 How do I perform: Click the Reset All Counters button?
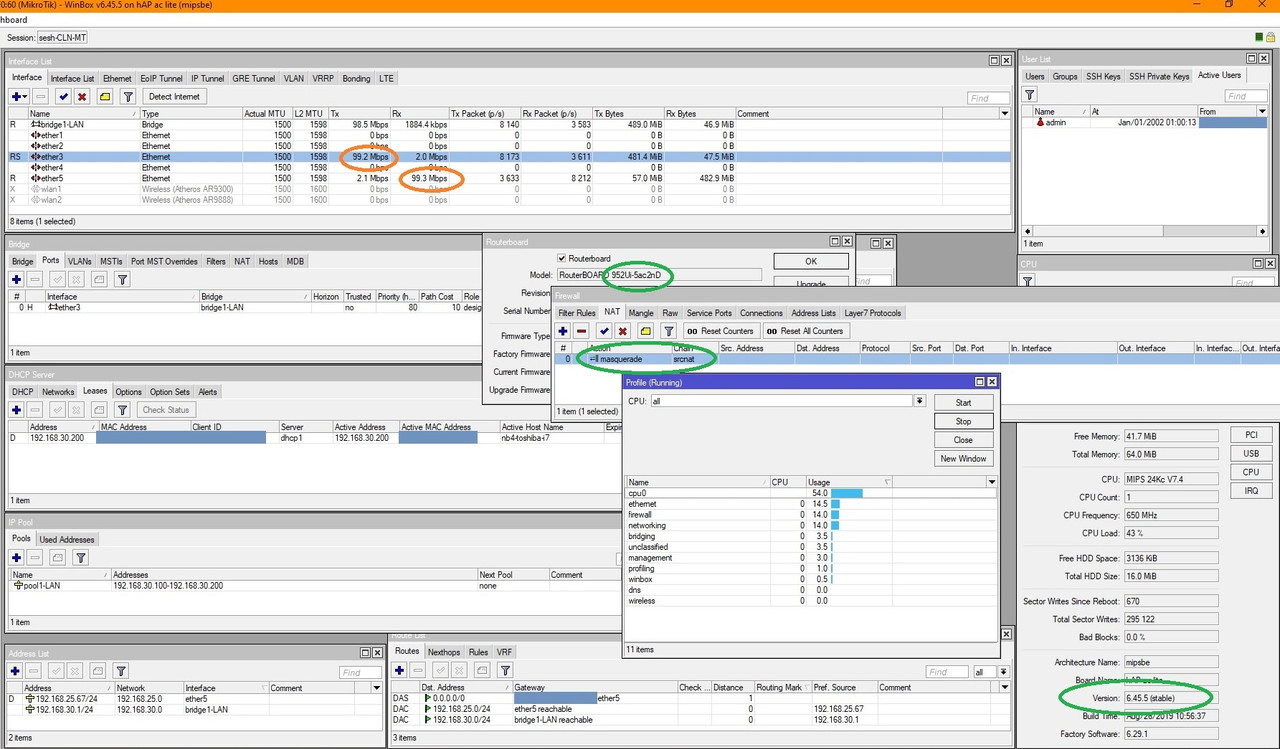(807, 331)
